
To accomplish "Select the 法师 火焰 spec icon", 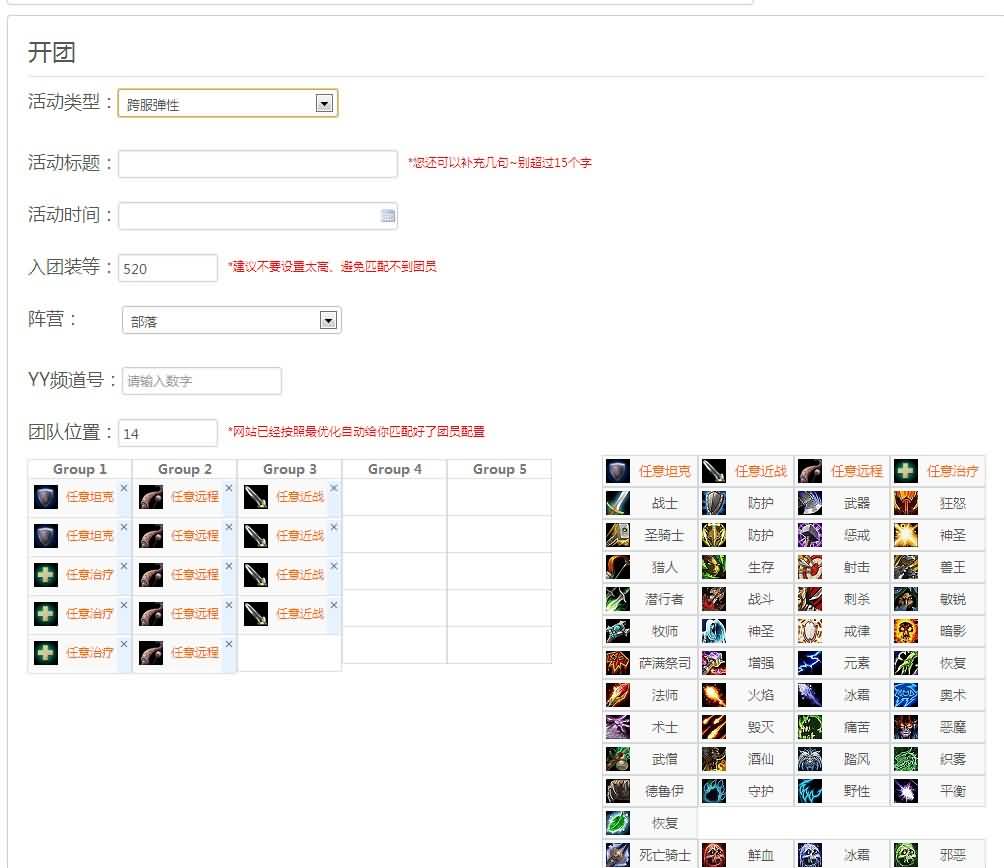I will coord(714,695).
